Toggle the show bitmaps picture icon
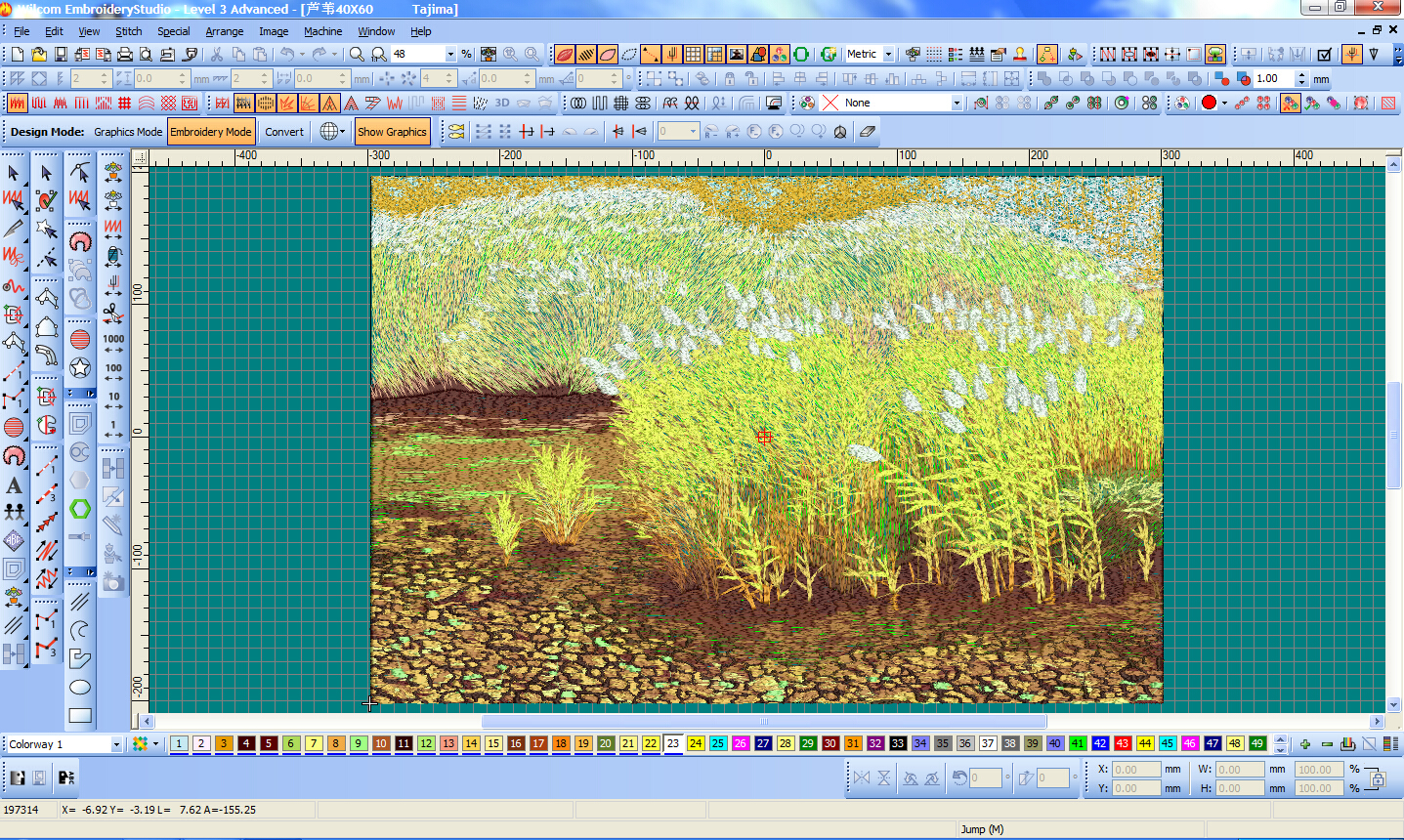Screen dimensions: 1404x840 point(737,55)
